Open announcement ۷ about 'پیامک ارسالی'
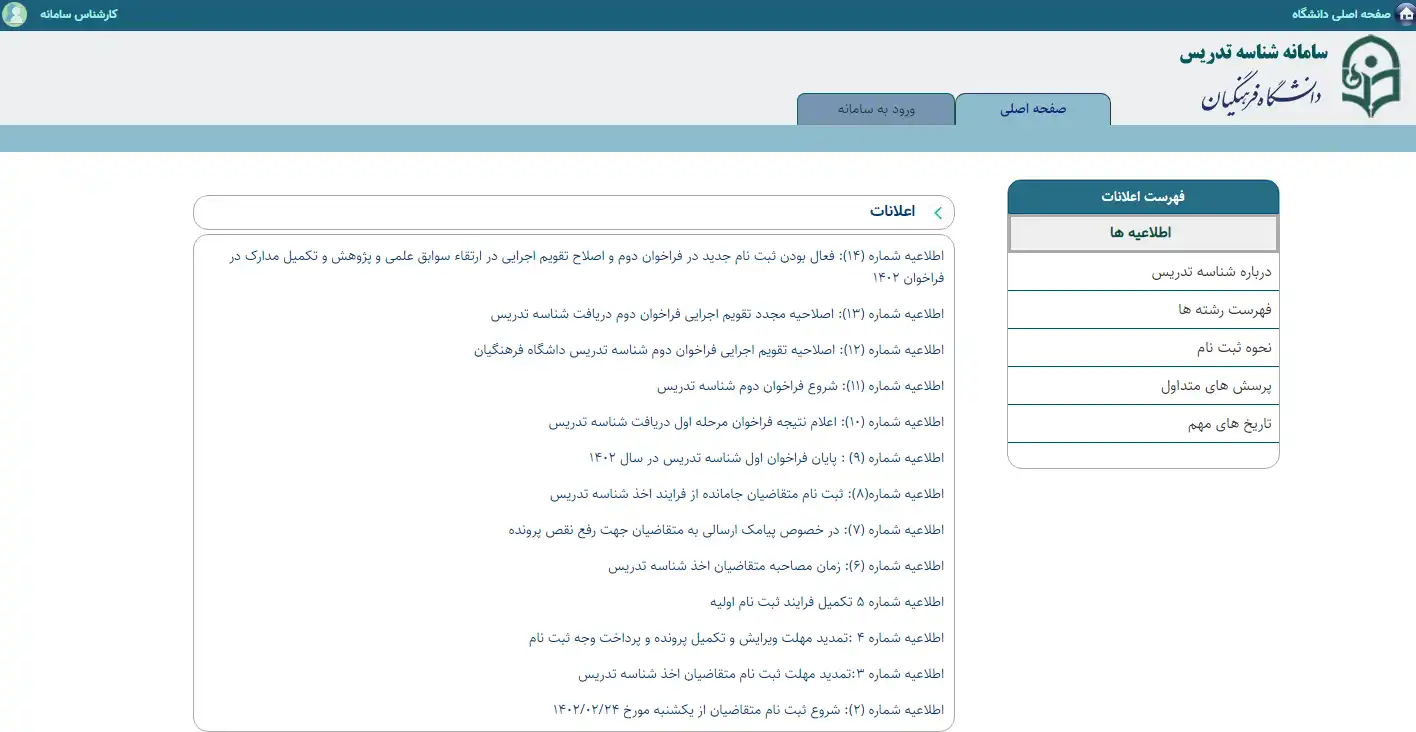This screenshot has height=732, width=1416. (726, 530)
